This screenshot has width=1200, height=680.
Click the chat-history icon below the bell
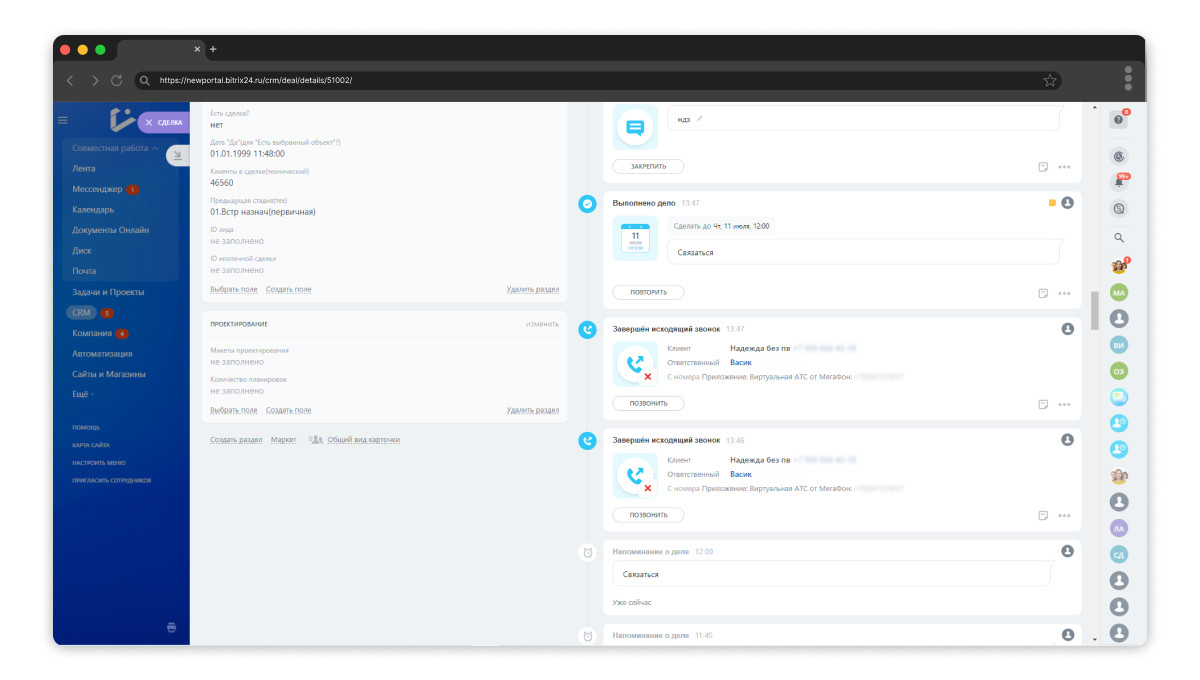1119,209
